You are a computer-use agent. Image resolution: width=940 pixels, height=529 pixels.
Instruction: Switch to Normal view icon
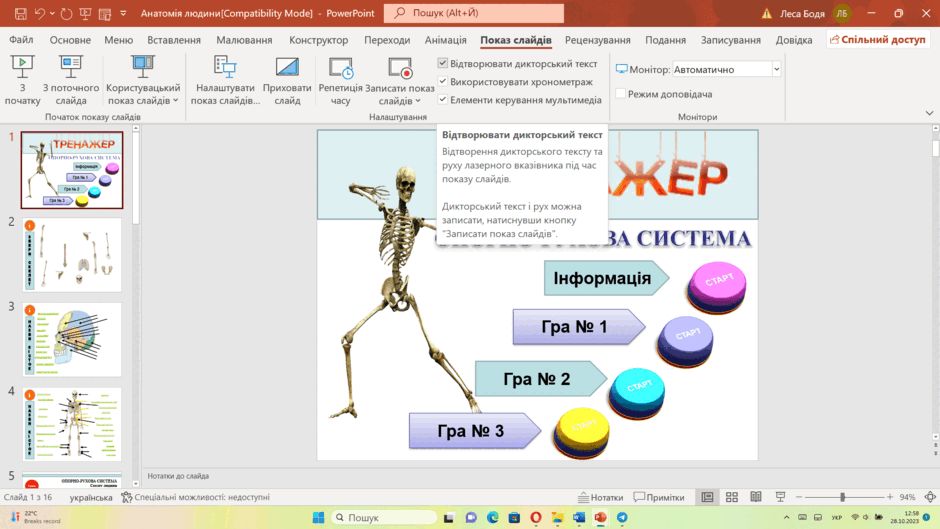coord(707,497)
